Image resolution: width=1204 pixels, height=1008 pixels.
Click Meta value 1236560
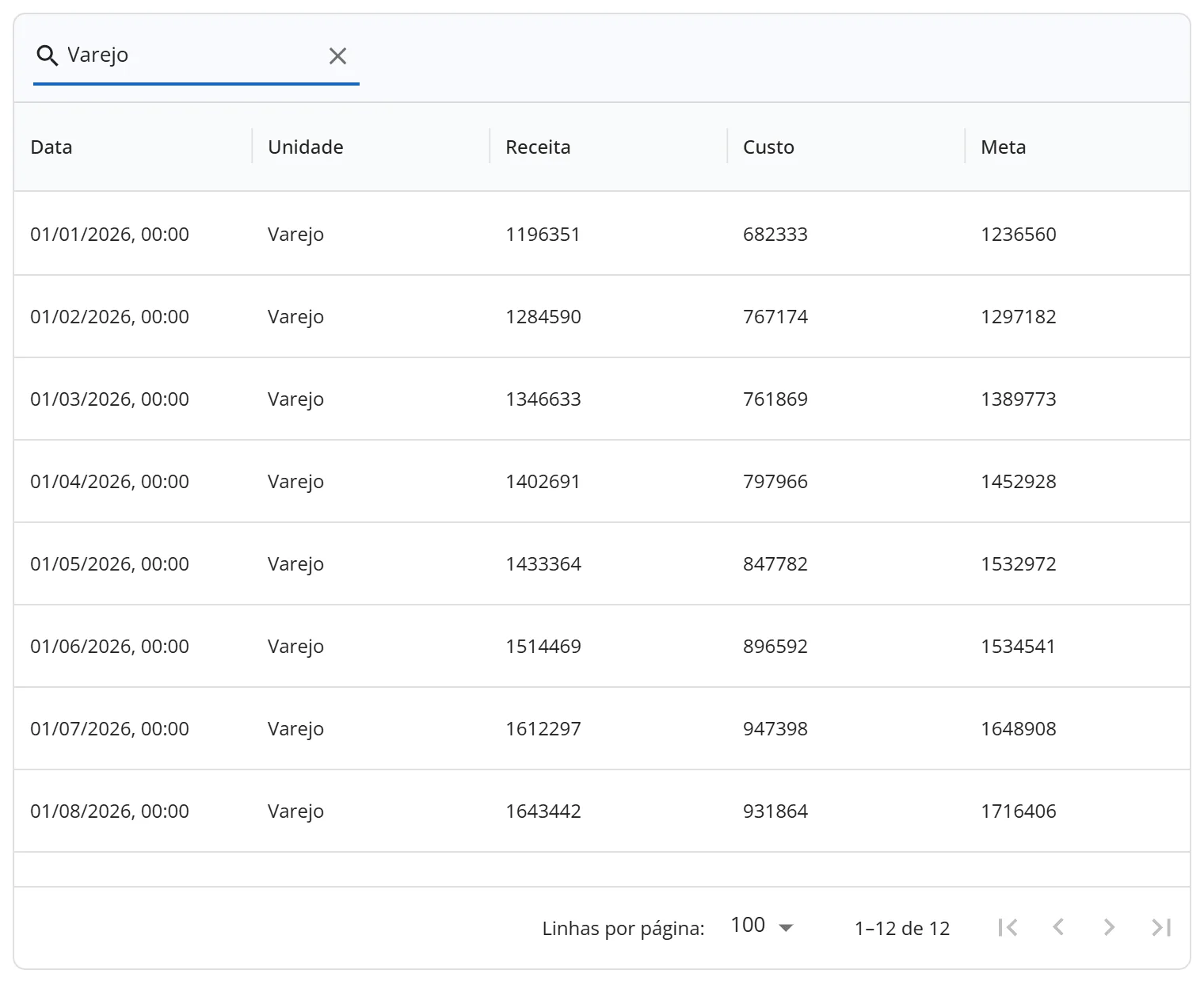(1019, 235)
